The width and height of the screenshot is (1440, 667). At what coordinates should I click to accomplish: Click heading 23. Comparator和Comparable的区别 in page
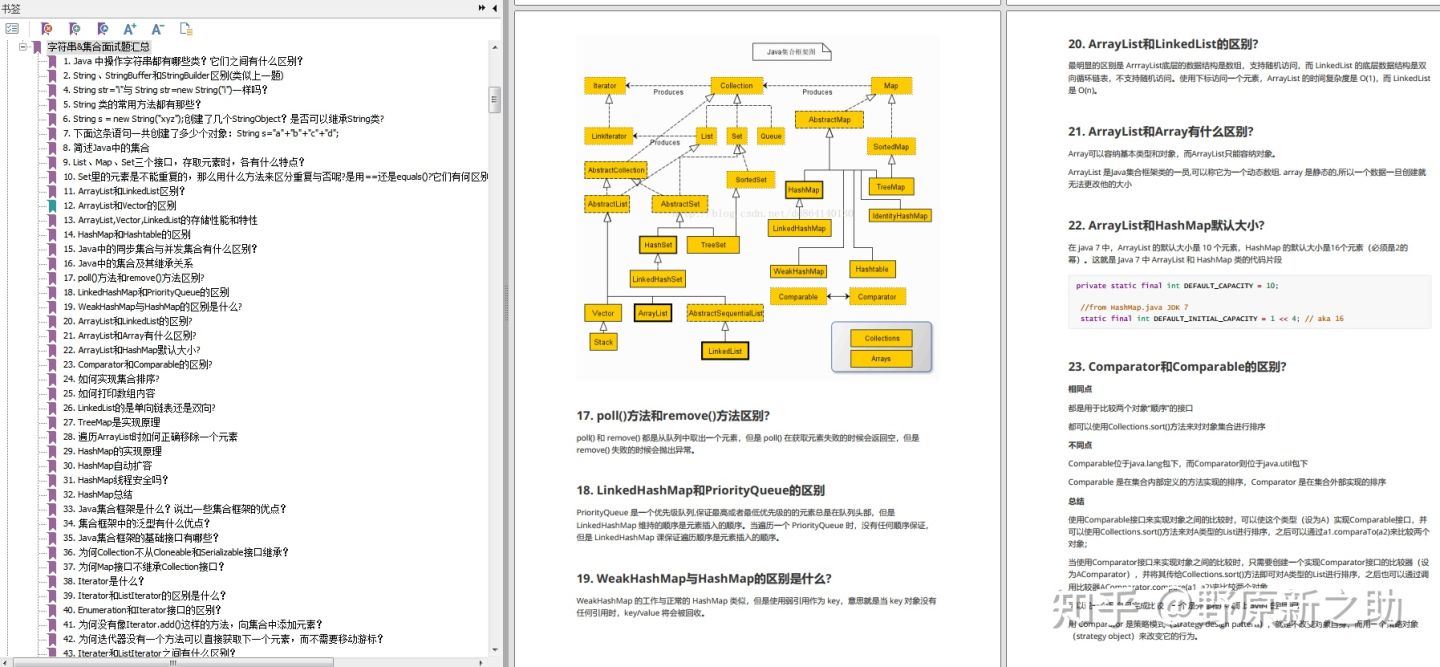[1177, 367]
